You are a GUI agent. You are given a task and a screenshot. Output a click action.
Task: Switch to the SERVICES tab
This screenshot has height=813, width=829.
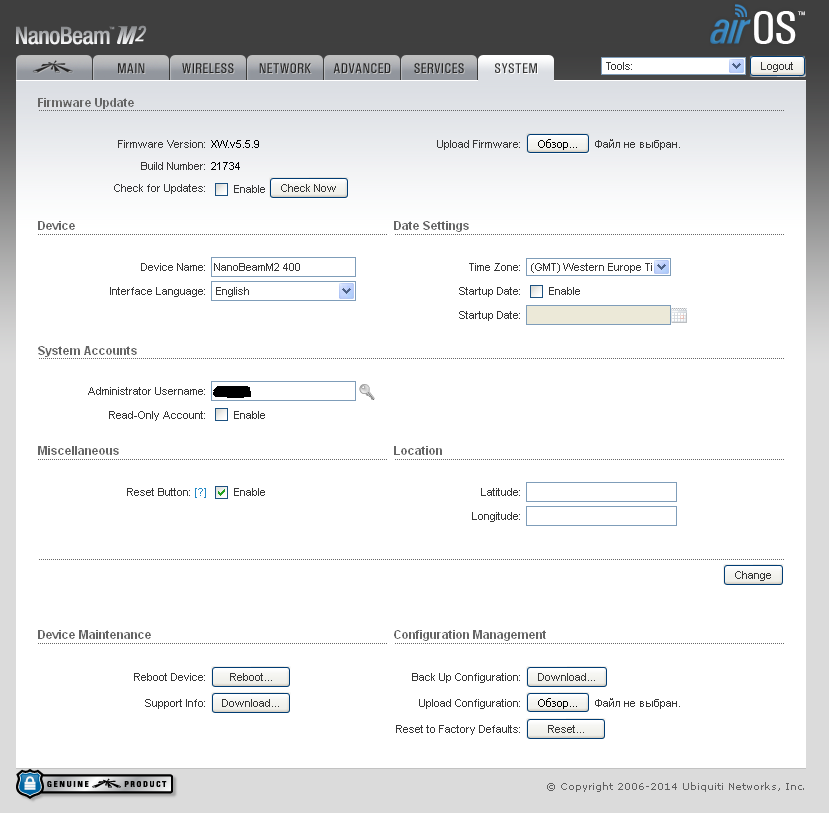pos(439,68)
